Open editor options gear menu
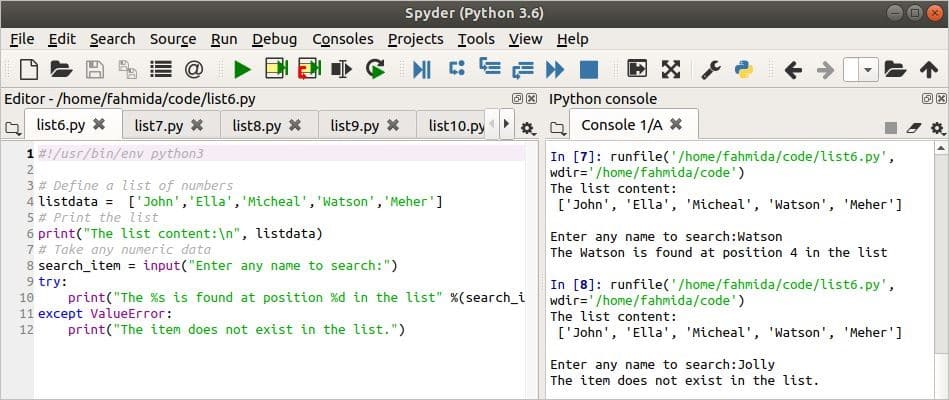Viewport: 949px width, 400px height. point(528,128)
